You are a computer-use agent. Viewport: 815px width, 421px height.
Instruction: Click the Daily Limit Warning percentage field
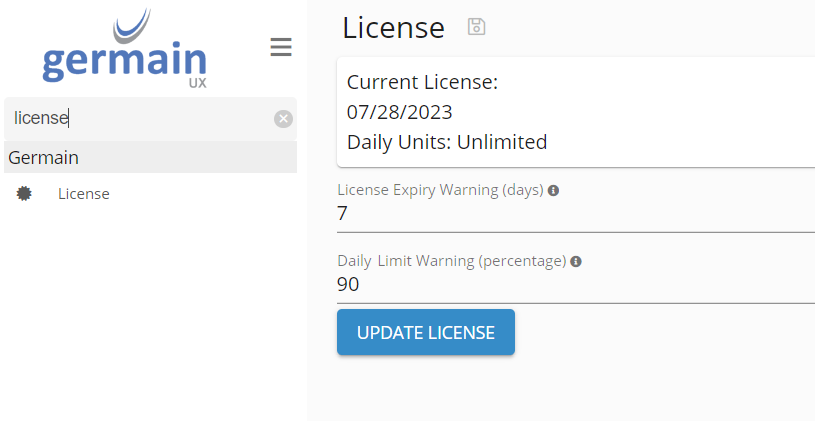tap(575, 285)
